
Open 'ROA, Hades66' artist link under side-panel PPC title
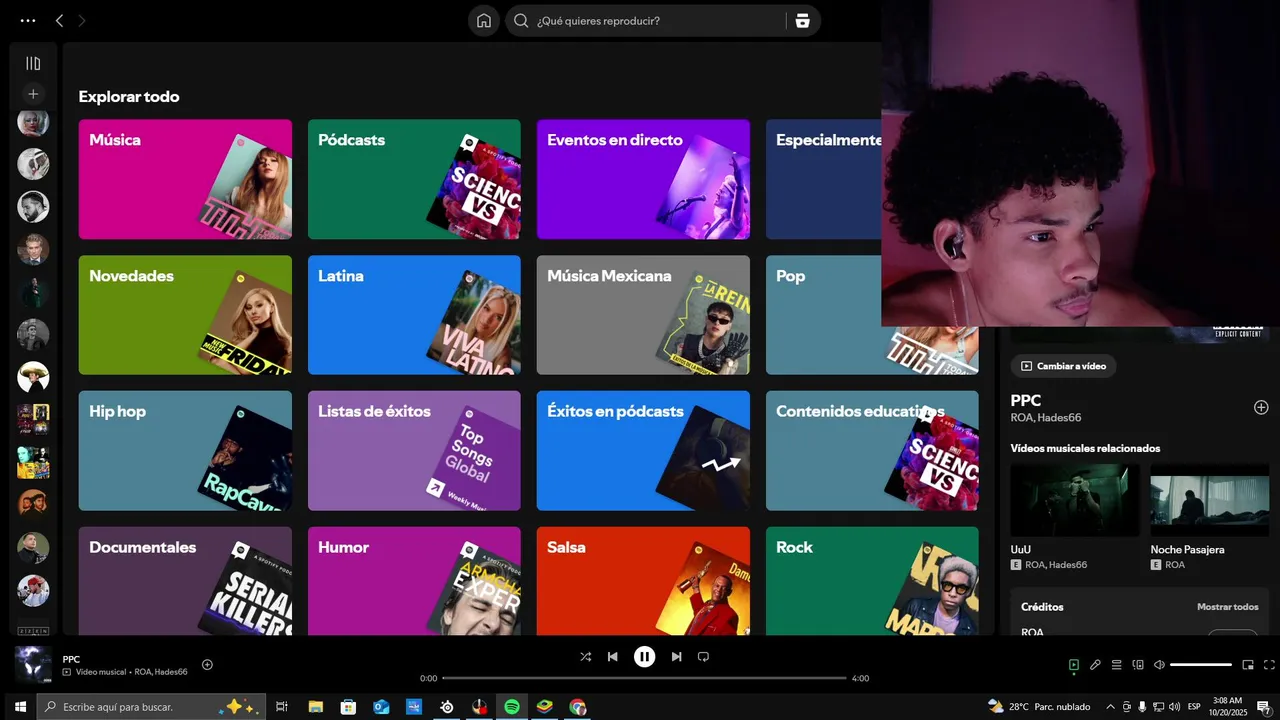pyautogui.click(x=1046, y=418)
